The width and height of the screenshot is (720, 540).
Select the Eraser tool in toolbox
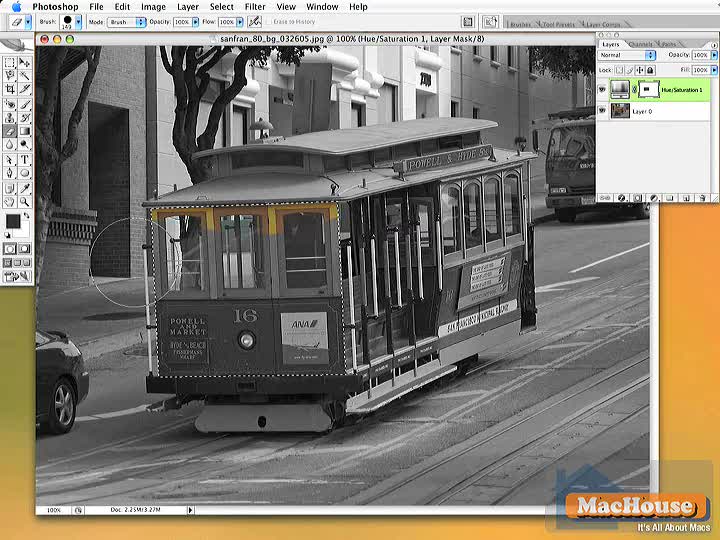click(x=10, y=131)
